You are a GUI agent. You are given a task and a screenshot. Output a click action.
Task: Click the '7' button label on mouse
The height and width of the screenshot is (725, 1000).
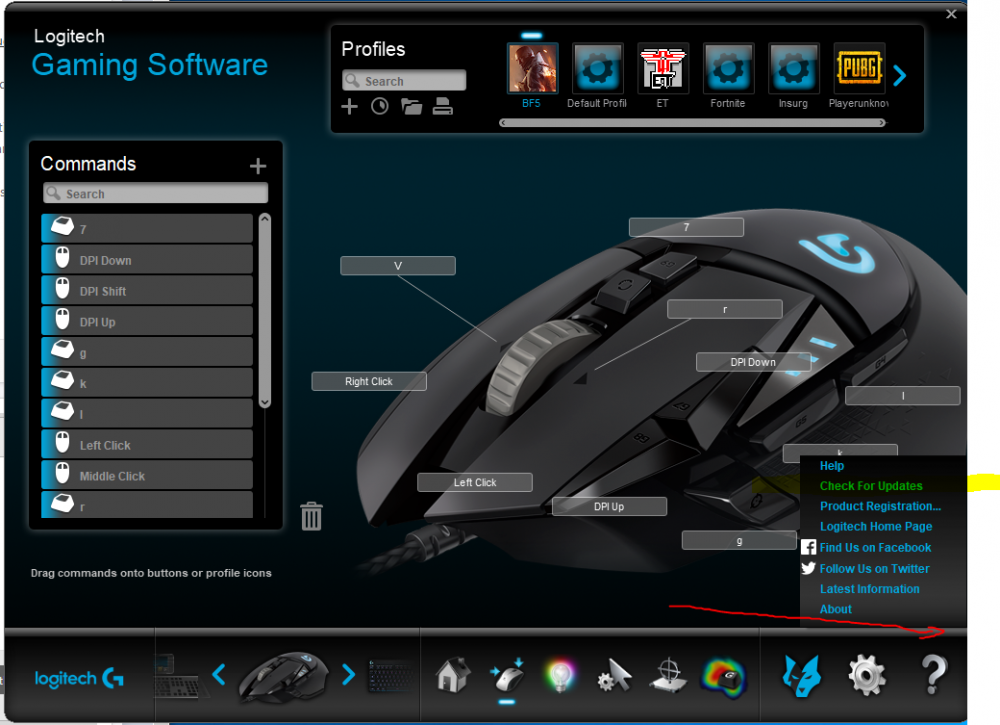coord(686,227)
